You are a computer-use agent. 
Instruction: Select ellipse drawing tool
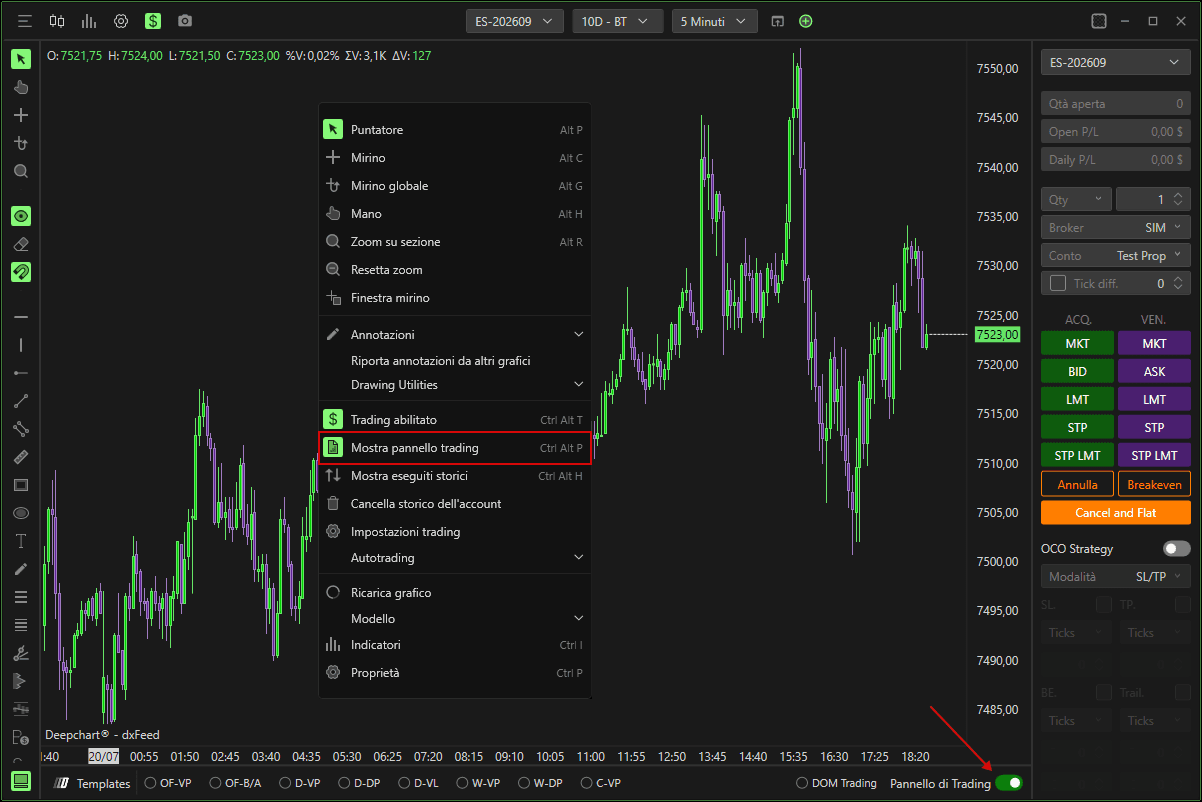click(x=21, y=513)
